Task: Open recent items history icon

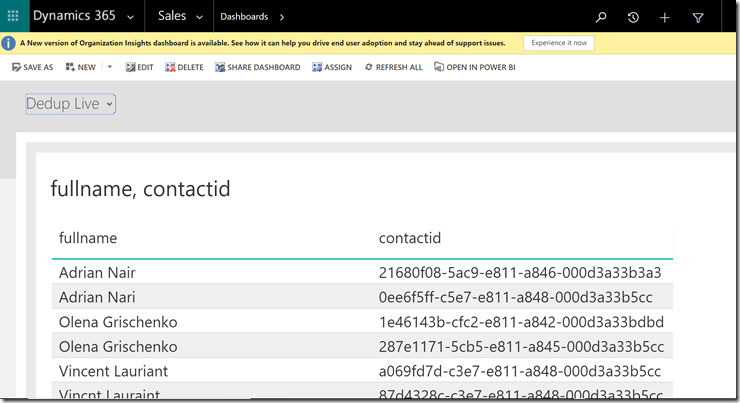Action: pos(633,17)
